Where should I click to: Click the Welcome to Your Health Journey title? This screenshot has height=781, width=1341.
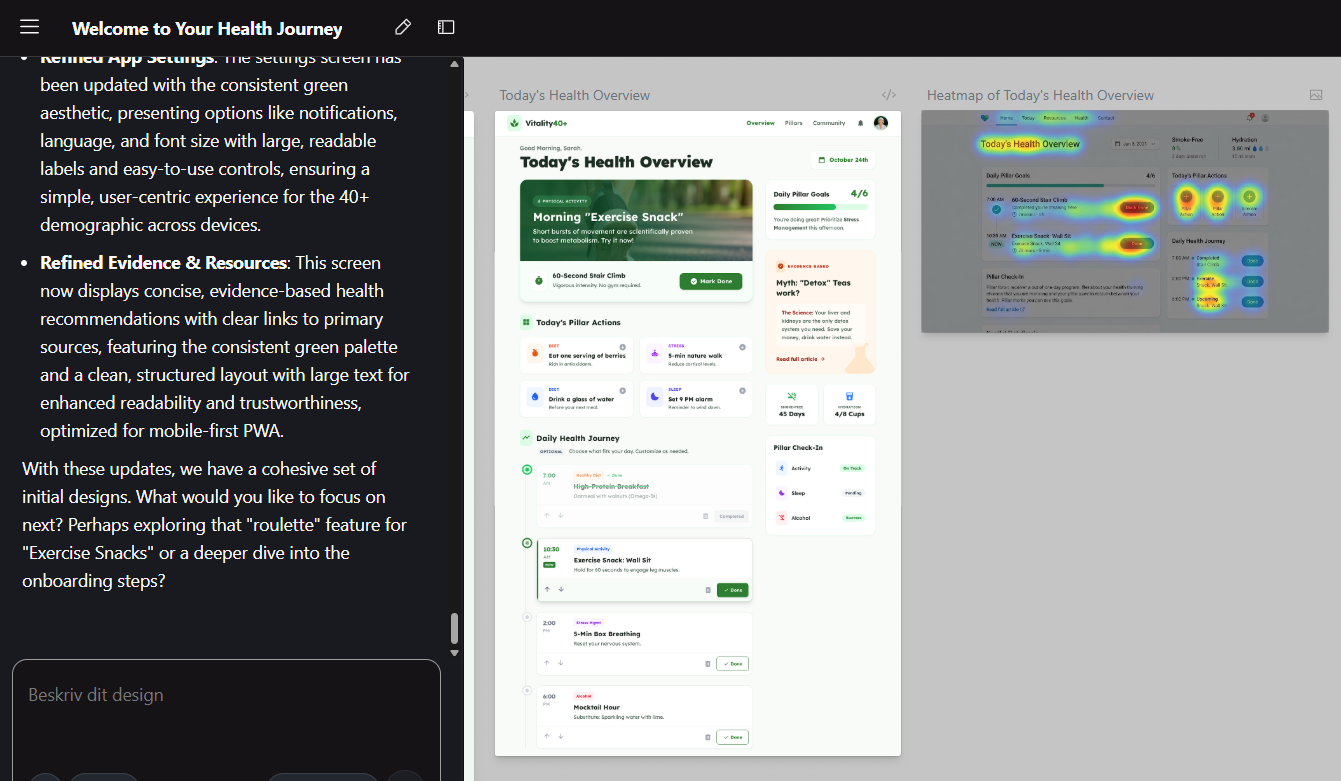207,29
